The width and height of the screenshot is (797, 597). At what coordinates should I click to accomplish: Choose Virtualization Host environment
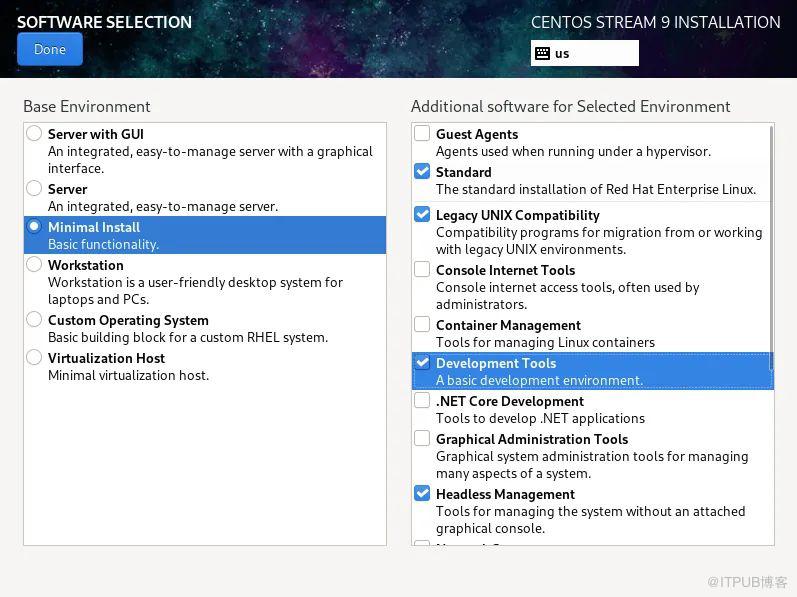point(35,358)
